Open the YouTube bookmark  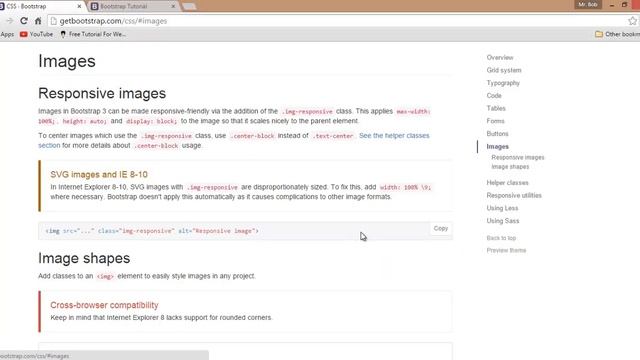coord(36,34)
